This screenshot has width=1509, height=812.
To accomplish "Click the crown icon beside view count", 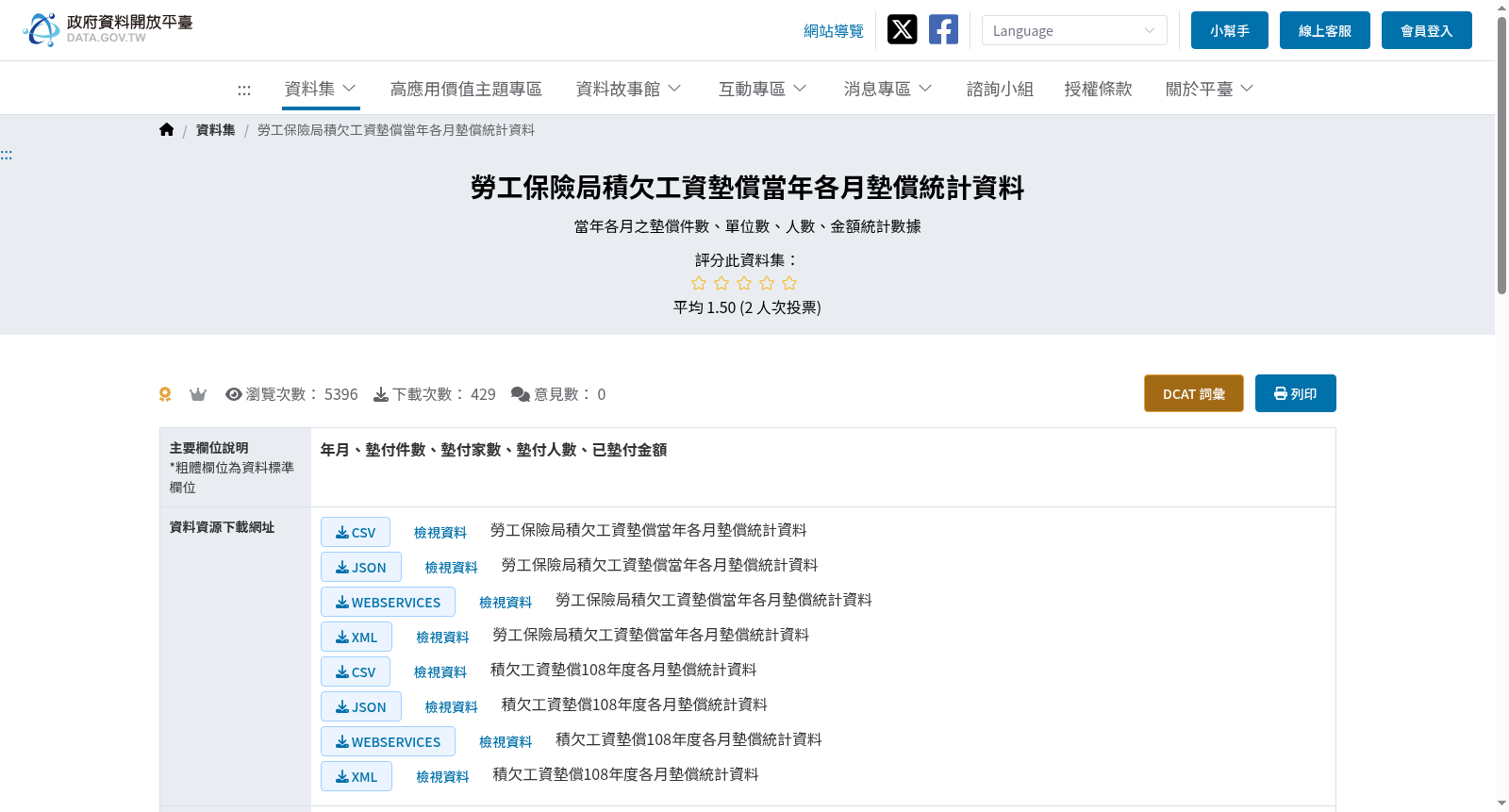I will coord(198,394).
